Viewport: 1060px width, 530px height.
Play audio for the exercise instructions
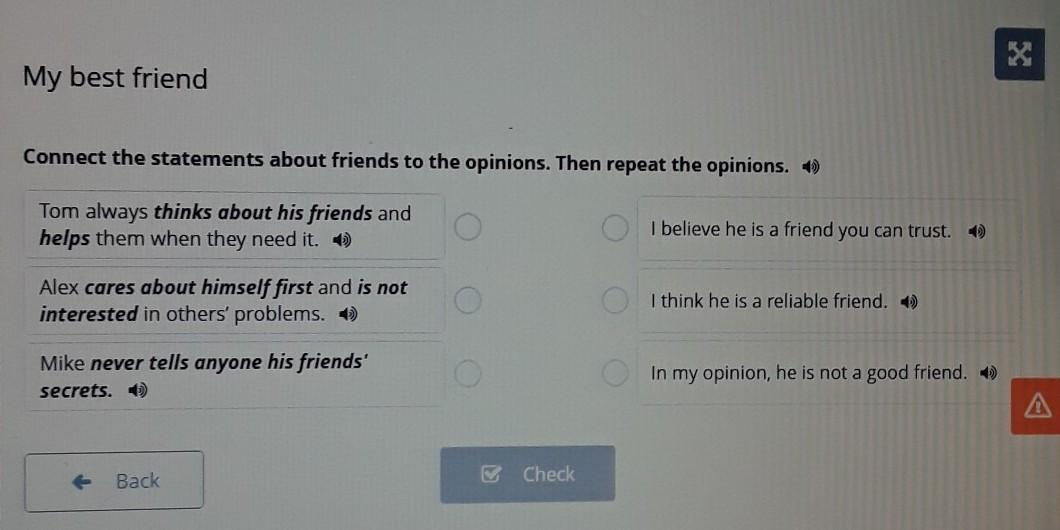point(812,166)
